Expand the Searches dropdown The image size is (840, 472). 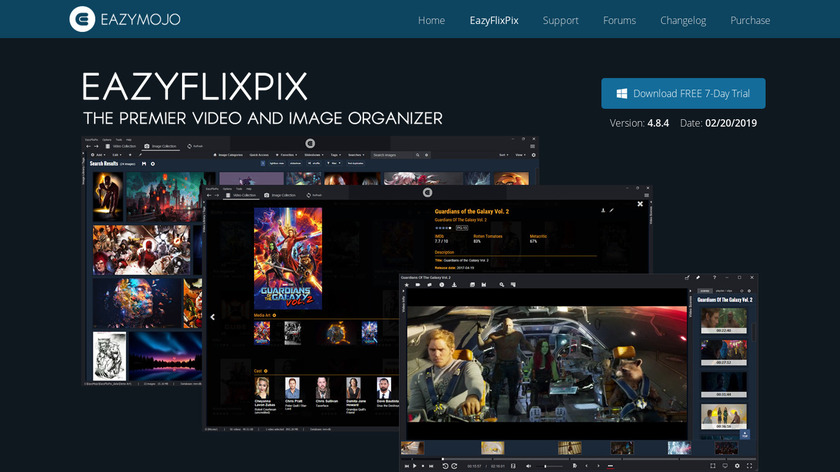tap(356, 155)
